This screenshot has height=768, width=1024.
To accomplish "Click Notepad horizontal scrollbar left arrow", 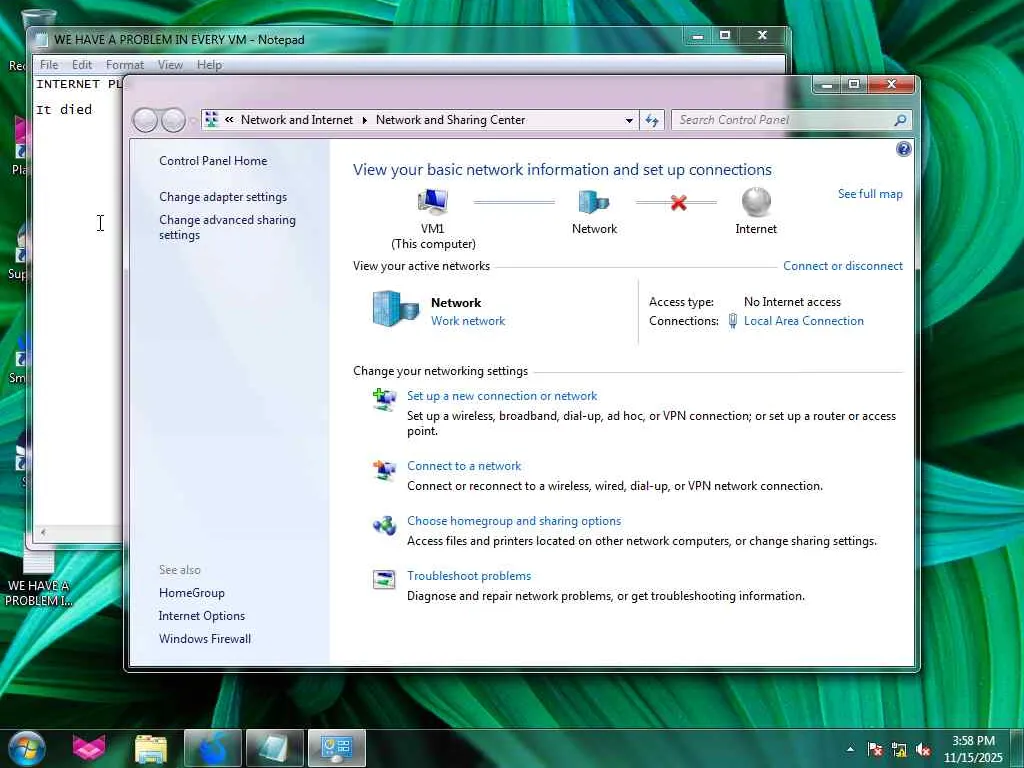I will point(43,532).
